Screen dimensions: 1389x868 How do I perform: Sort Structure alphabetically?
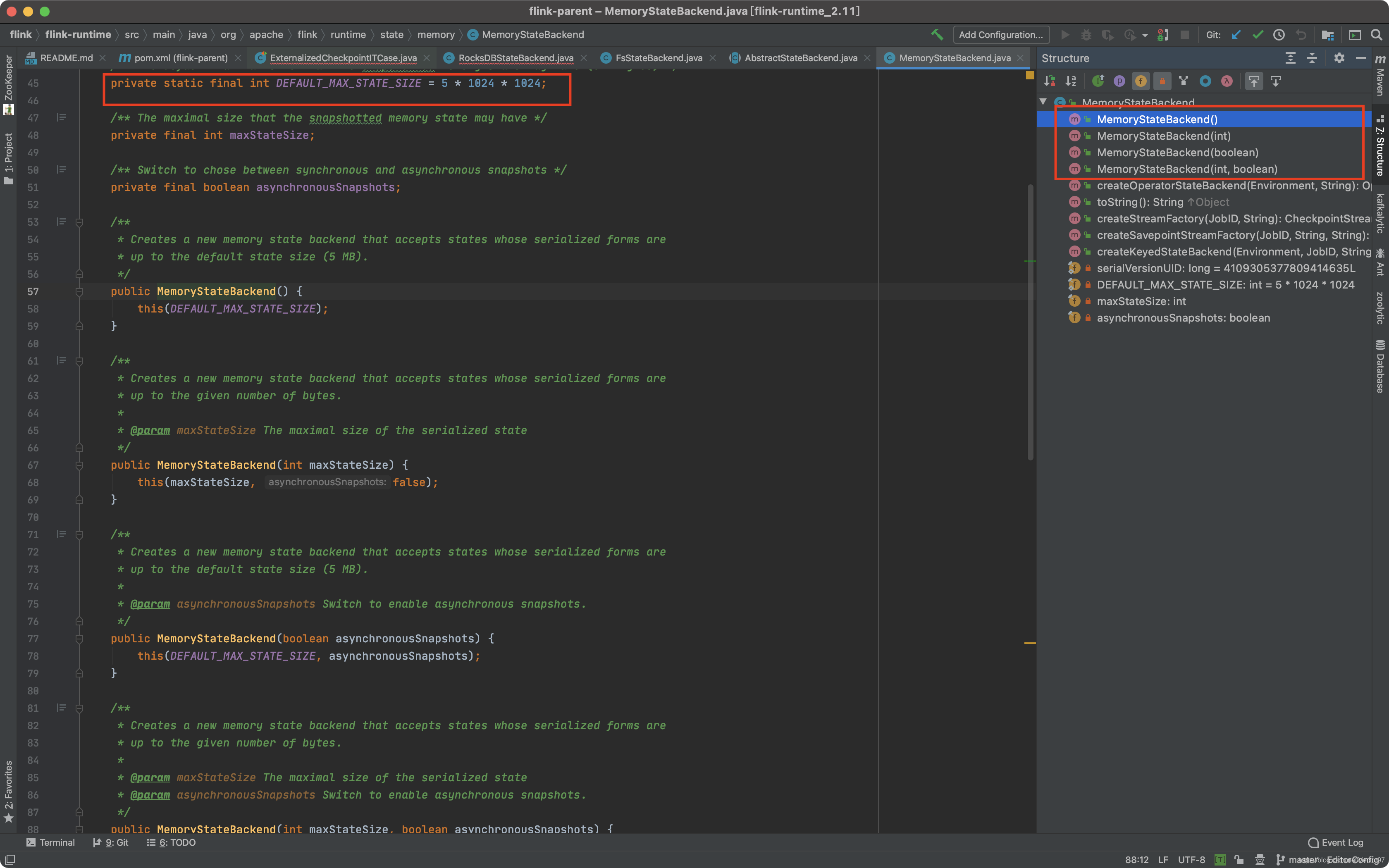1070,81
